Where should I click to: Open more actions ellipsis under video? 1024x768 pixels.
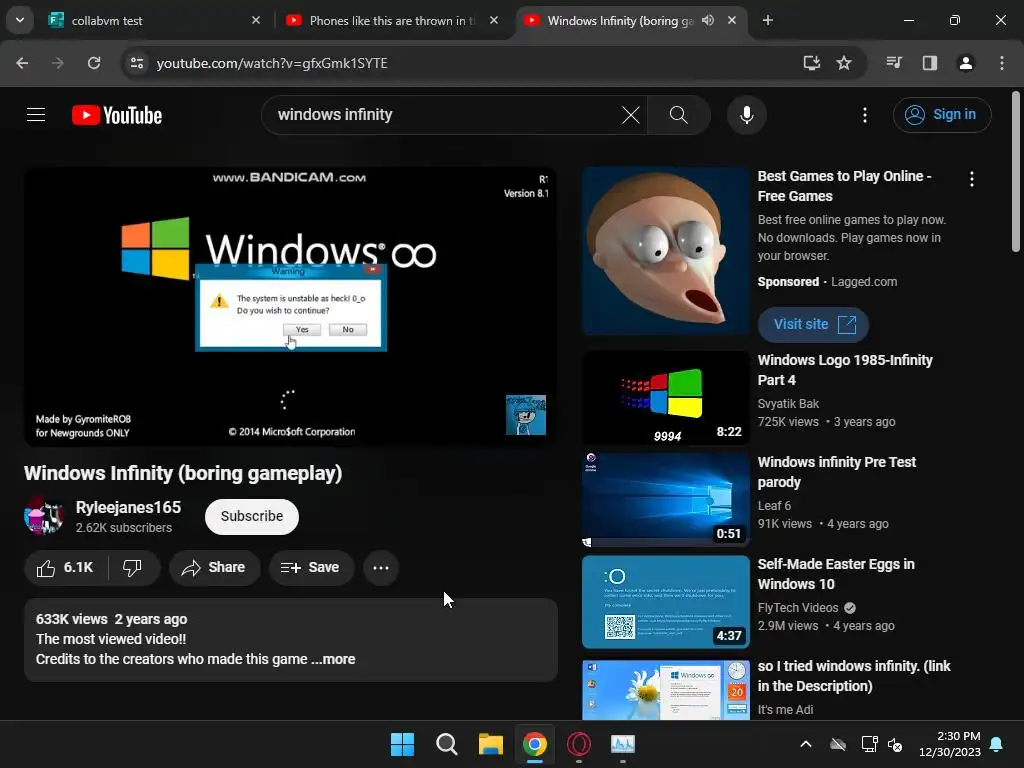pyautogui.click(x=381, y=568)
